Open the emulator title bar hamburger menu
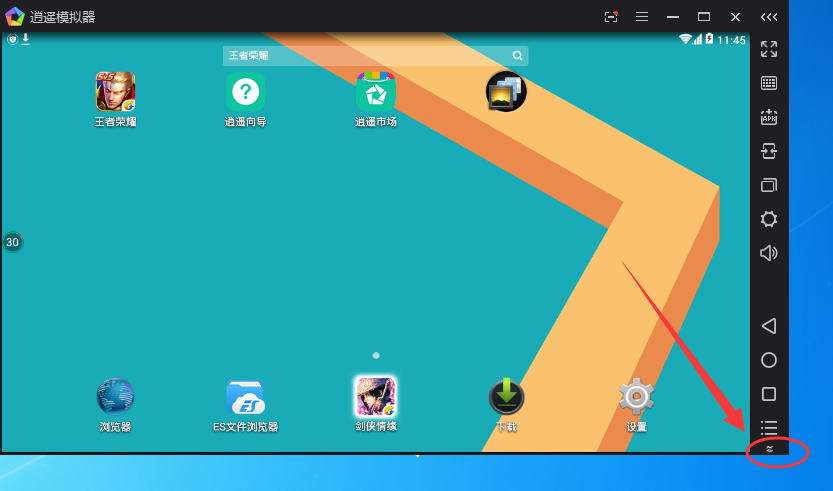 pos(642,17)
